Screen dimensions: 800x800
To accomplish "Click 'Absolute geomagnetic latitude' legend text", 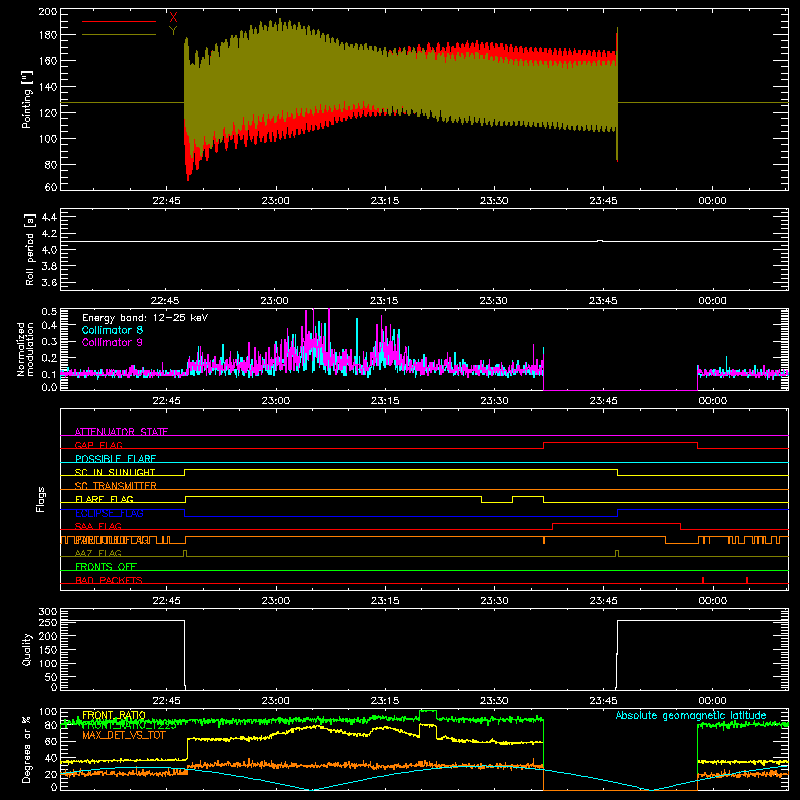I will click(x=691, y=716).
